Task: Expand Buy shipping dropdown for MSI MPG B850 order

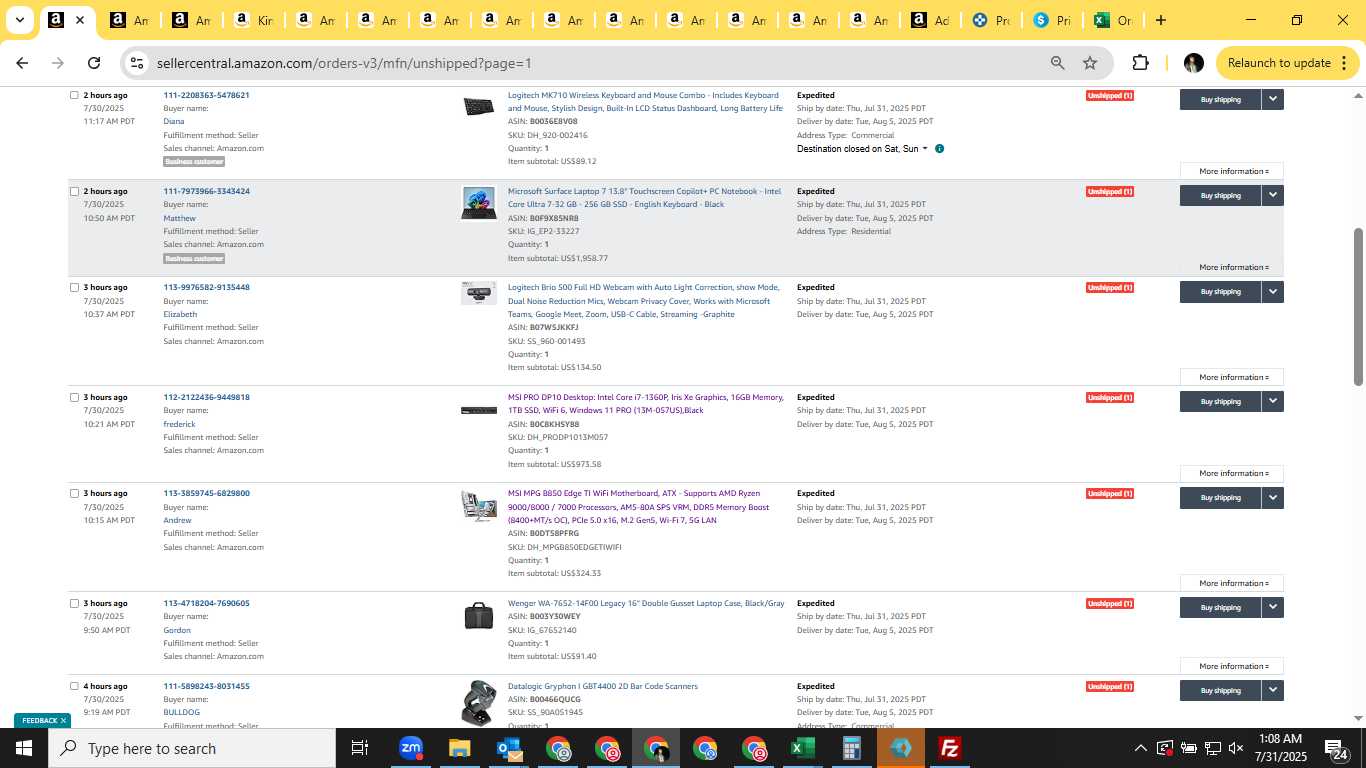Action: click(x=1273, y=497)
